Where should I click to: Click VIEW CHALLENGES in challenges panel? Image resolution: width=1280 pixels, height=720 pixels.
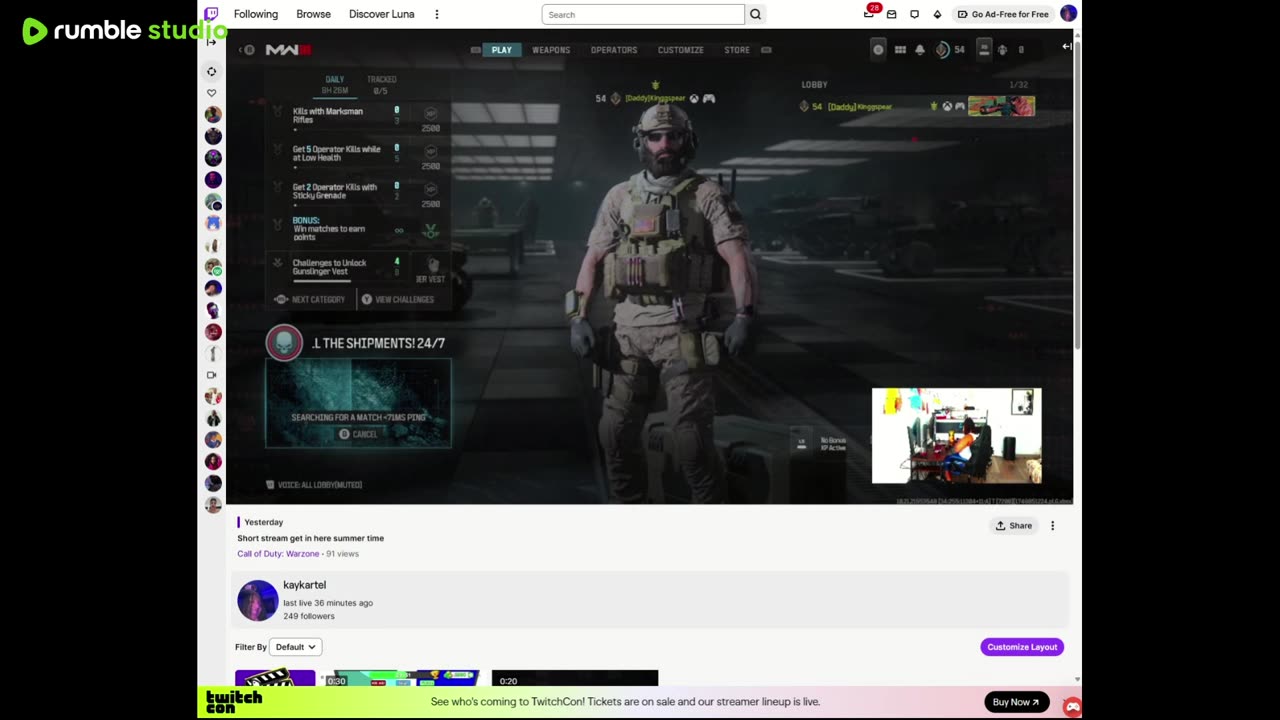pyautogui.click(x=398, y=300)
